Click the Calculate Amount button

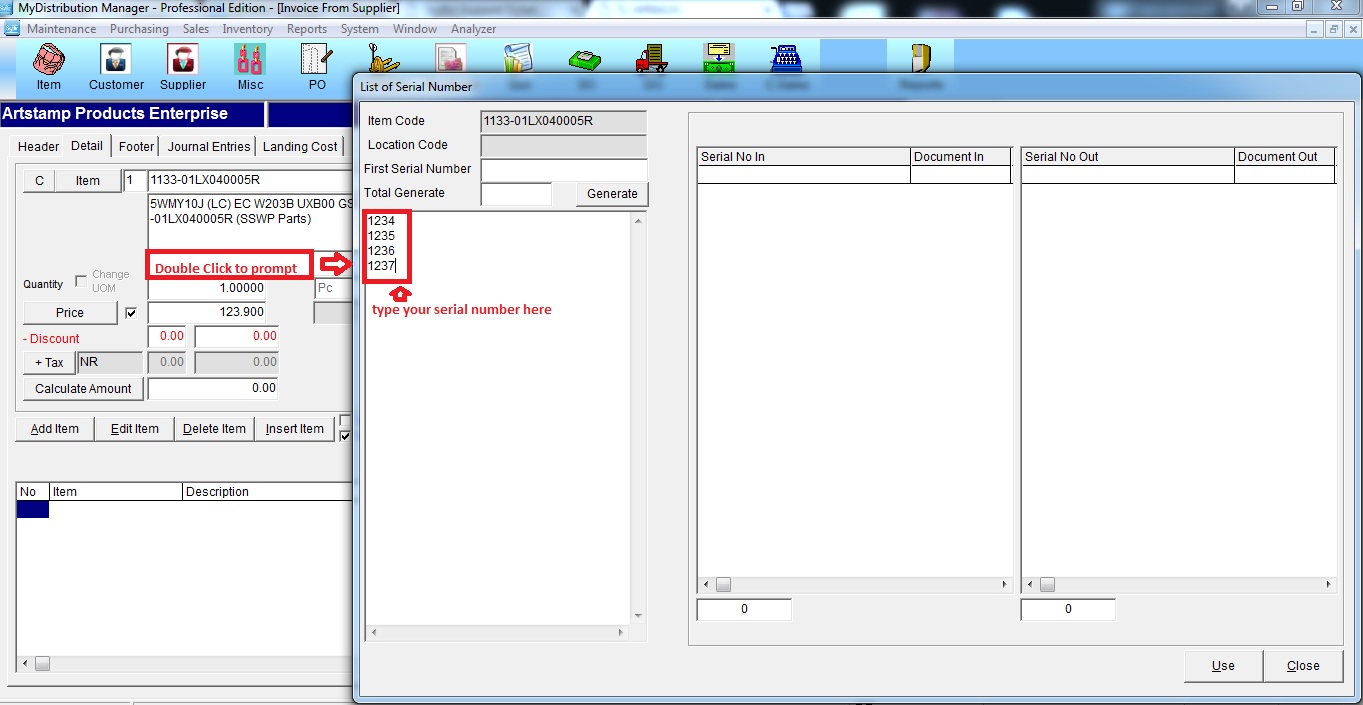(x=83, y=389)
